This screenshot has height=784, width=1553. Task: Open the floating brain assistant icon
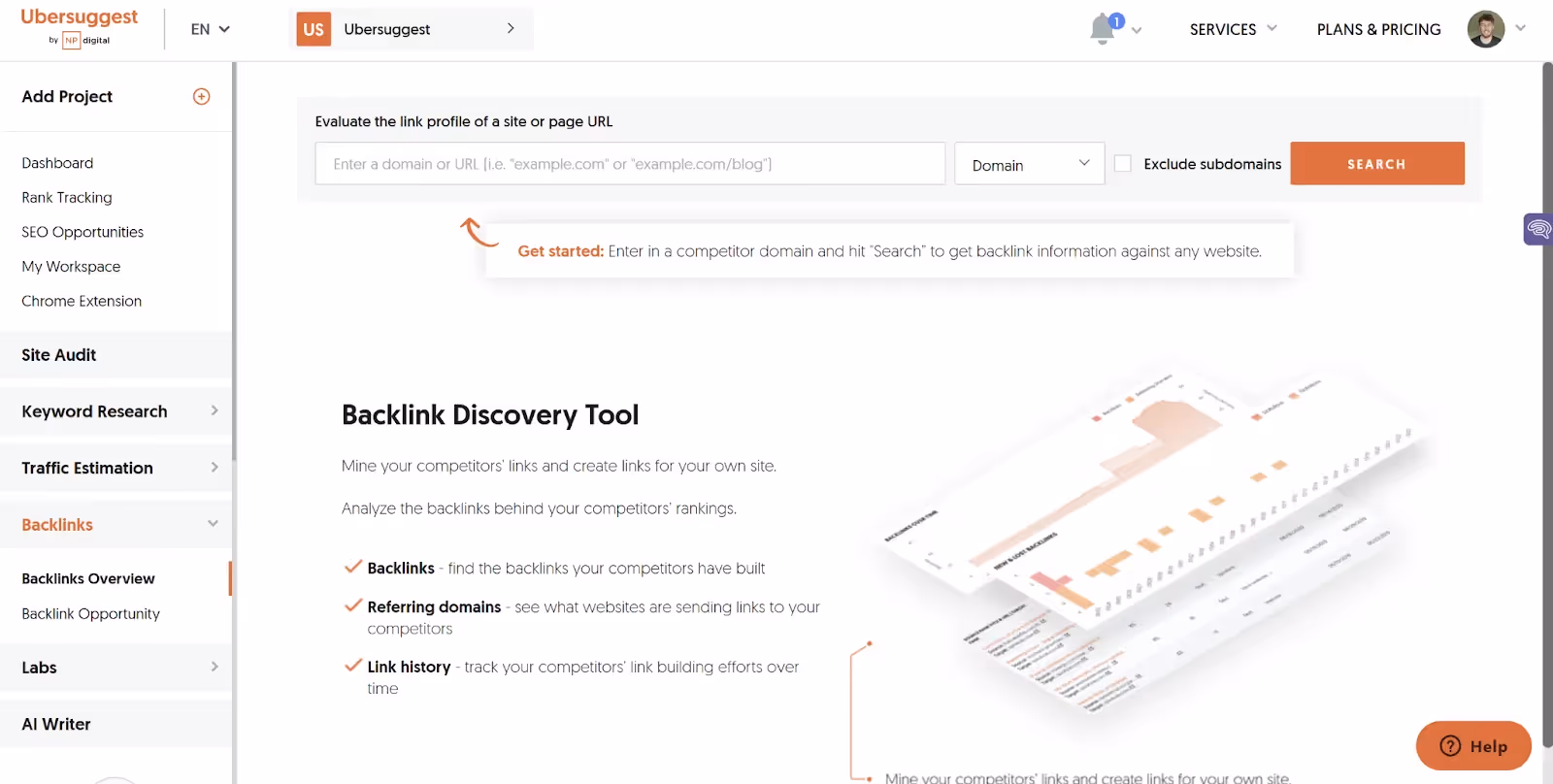pos(1538,229)
